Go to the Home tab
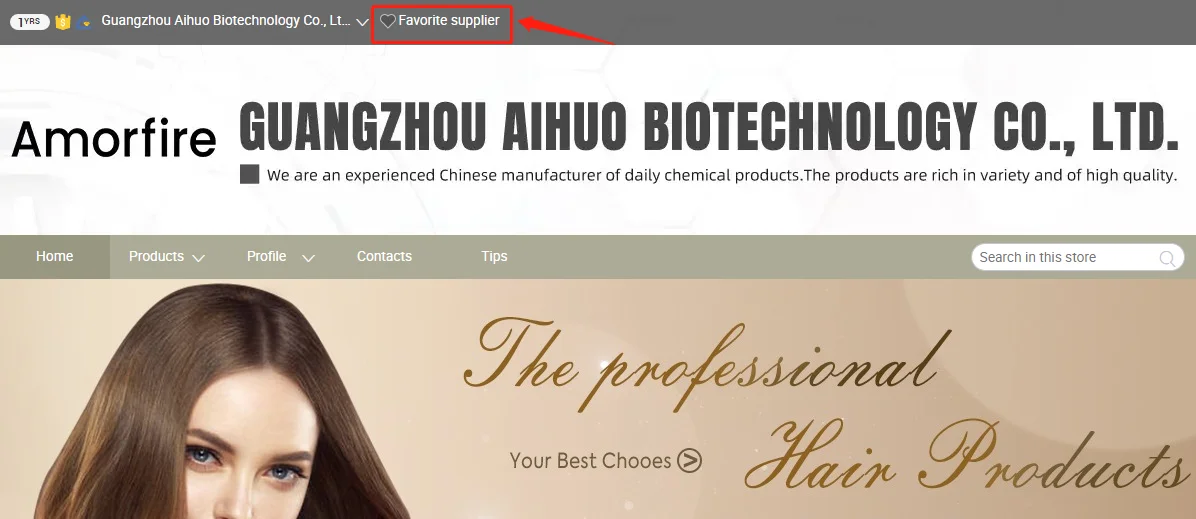 [x=55, y=256]
